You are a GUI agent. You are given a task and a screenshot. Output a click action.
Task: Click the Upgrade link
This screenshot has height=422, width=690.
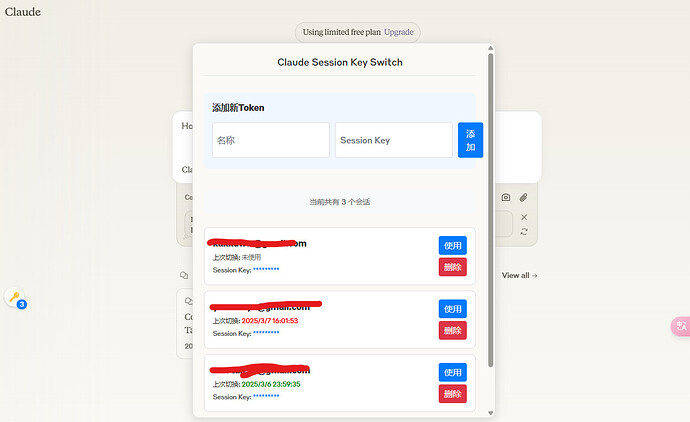tap(399, 32)
